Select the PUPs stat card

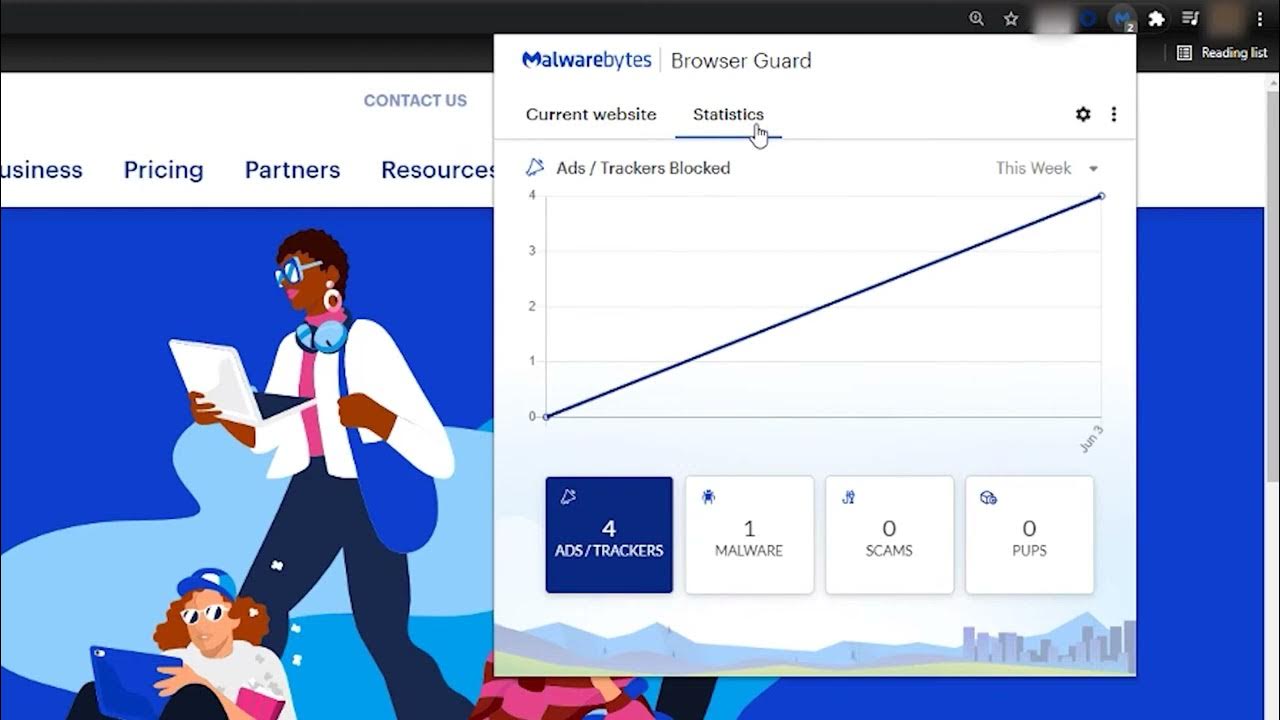[x=1029, y=535]
